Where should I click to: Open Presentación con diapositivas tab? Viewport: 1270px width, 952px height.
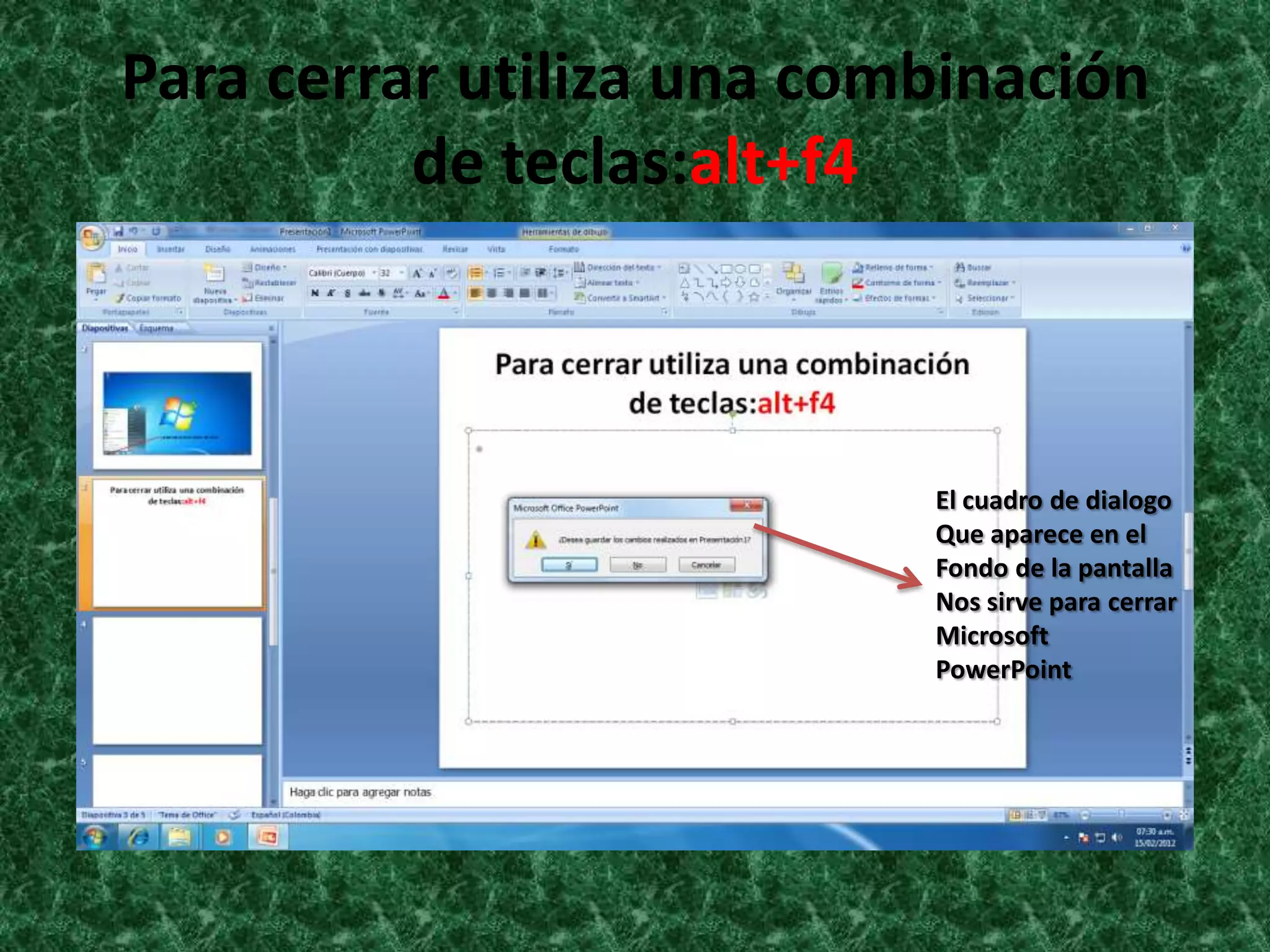pyautogui.click(x=369, y=249)
